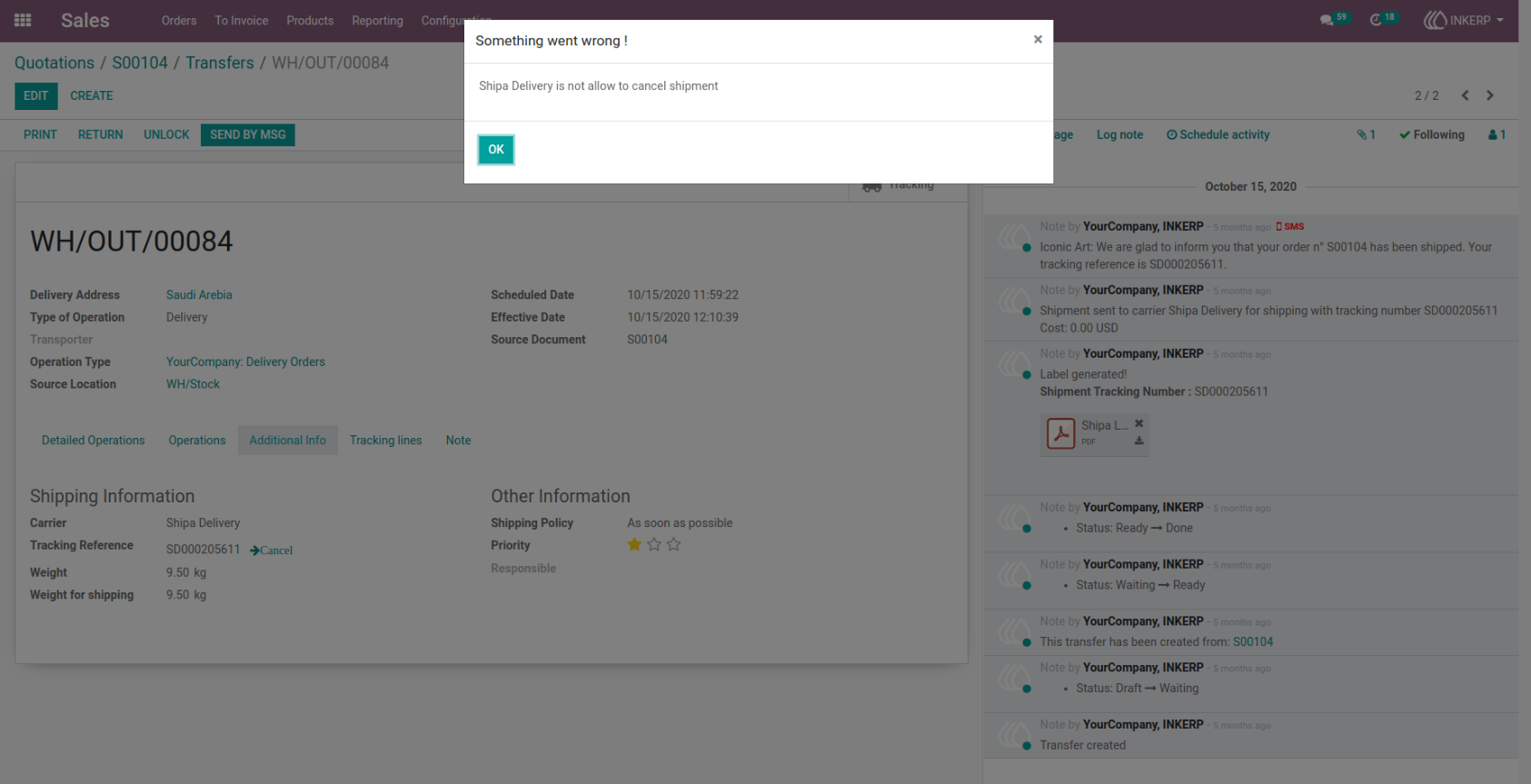The width and height of the screenshot is (1531, 784).
Task: Open the attachments paperclip counter
Action: (1367, 134)
